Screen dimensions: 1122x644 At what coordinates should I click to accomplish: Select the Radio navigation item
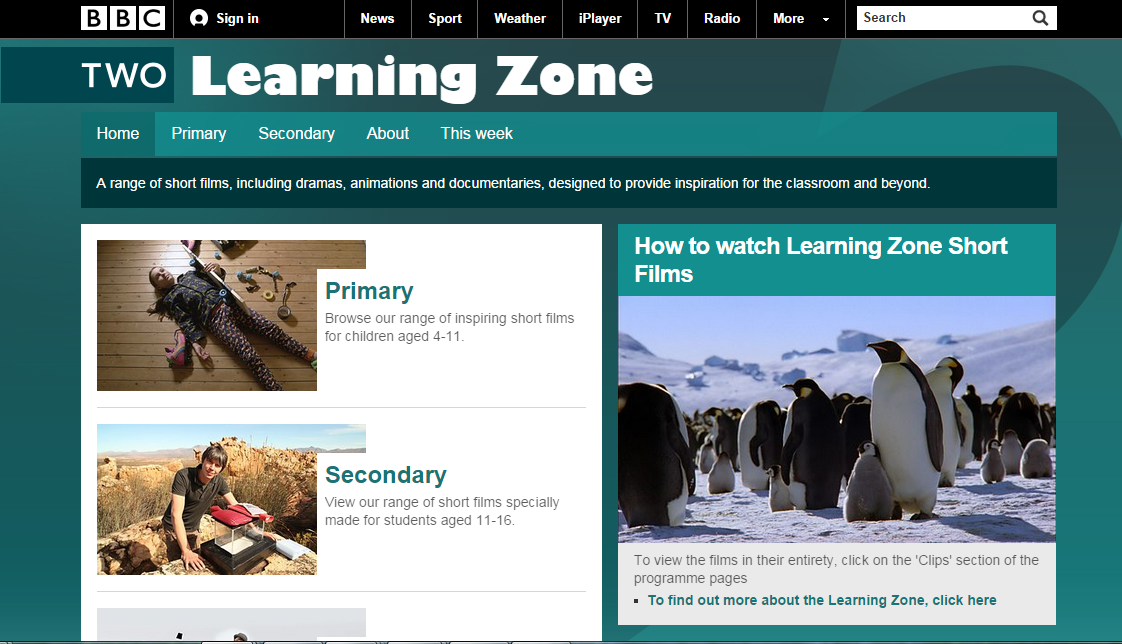(721, 19)
